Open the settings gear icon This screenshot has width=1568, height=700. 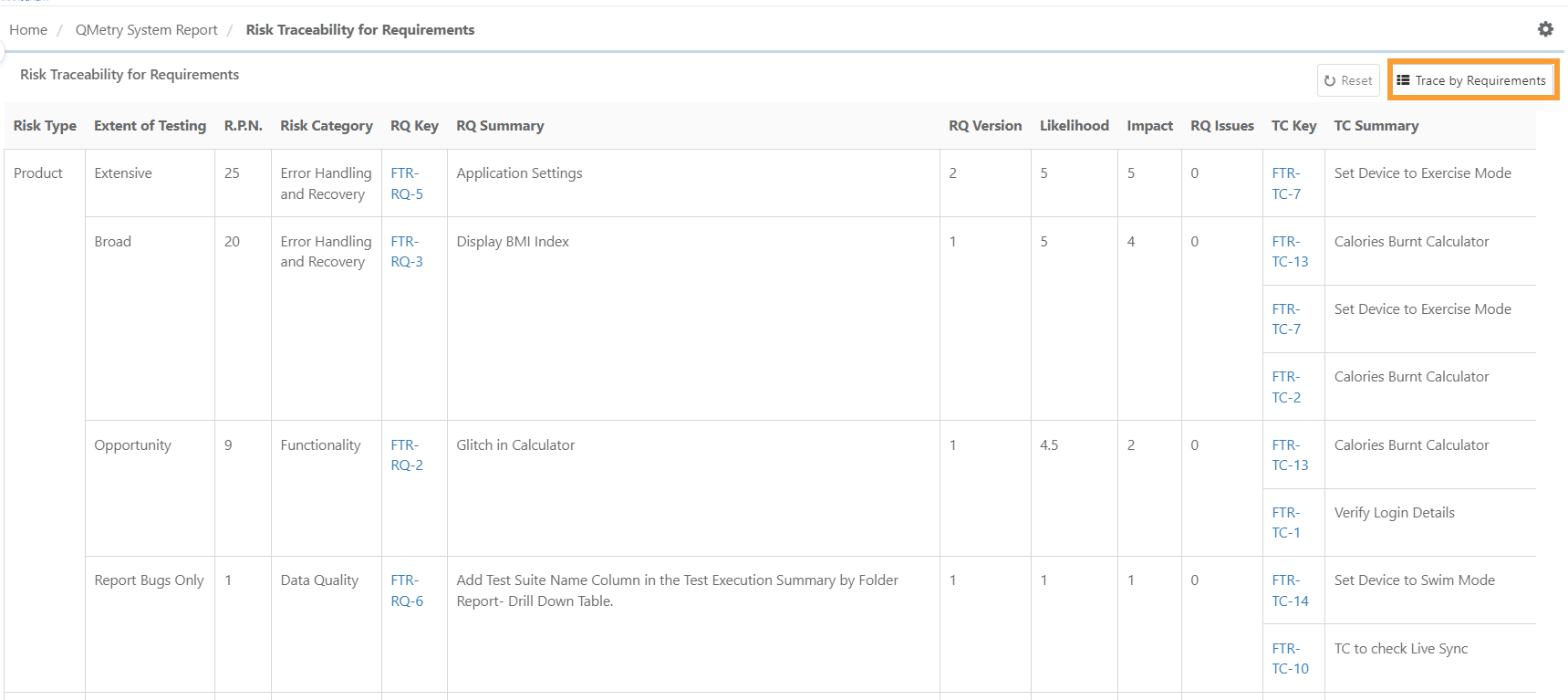(x=1545, y=29)
